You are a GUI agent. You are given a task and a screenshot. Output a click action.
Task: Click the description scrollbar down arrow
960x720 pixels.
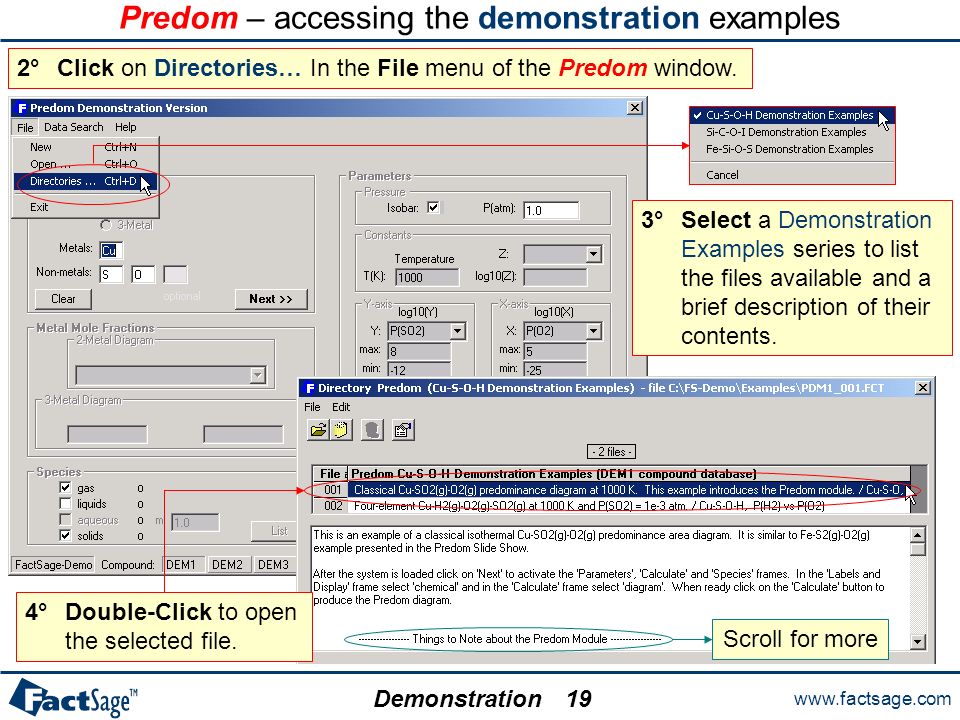click(917, 642)
